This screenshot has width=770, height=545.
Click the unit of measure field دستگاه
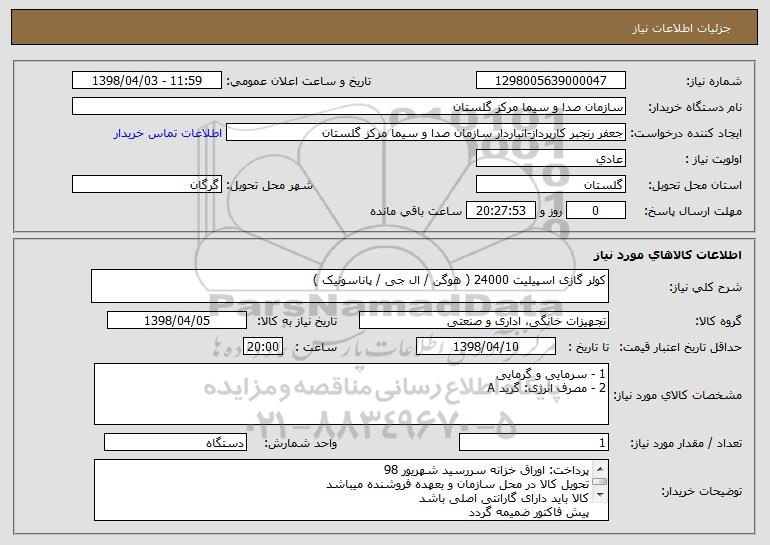coord(175,442)
